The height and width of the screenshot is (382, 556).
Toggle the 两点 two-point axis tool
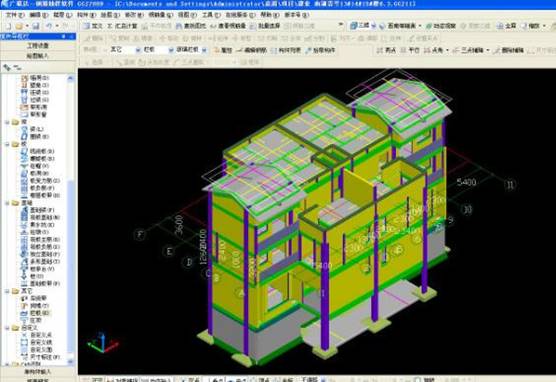click(x=387, y=50)
